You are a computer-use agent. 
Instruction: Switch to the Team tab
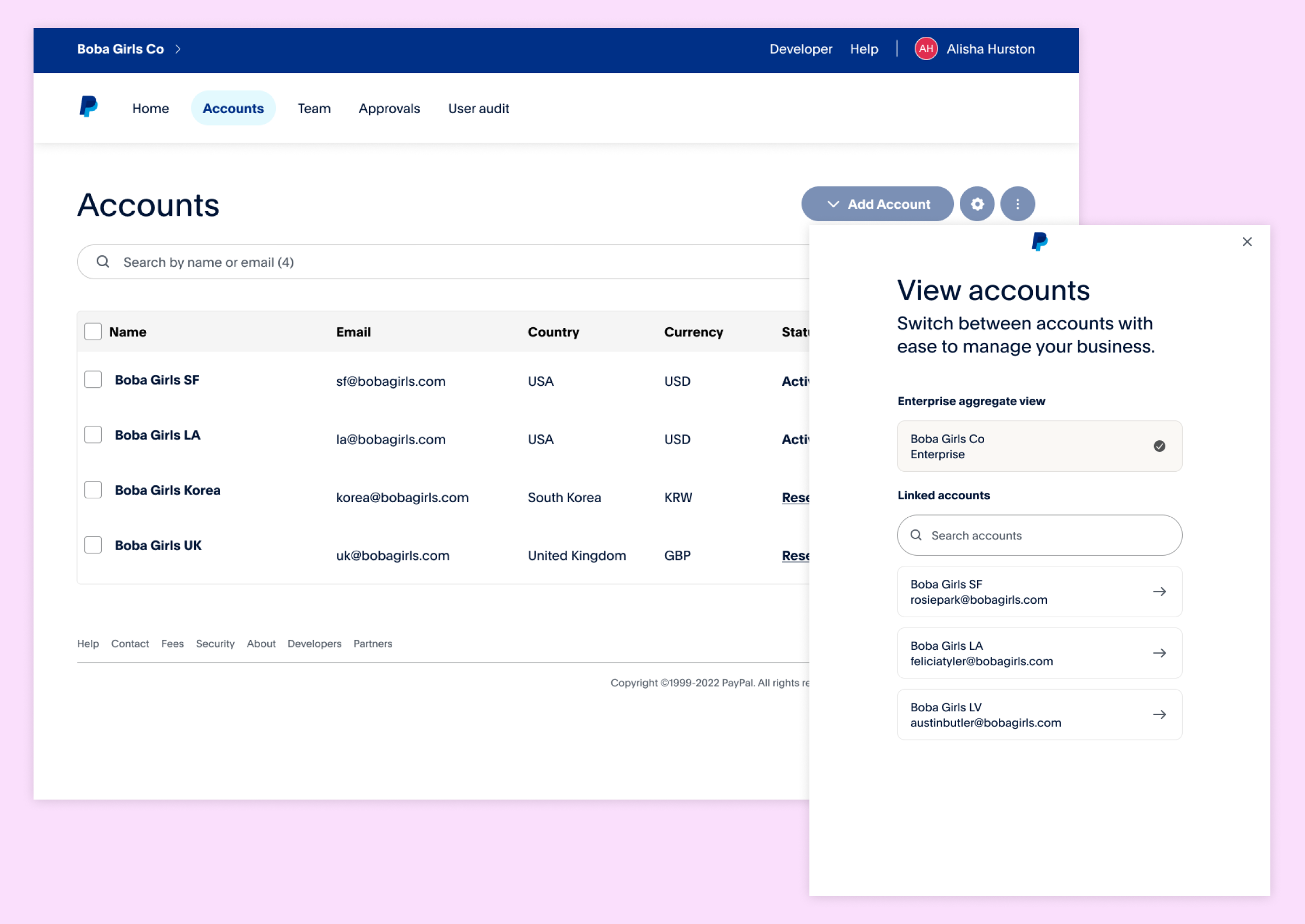pyautogui.click(x=314, y=108)
